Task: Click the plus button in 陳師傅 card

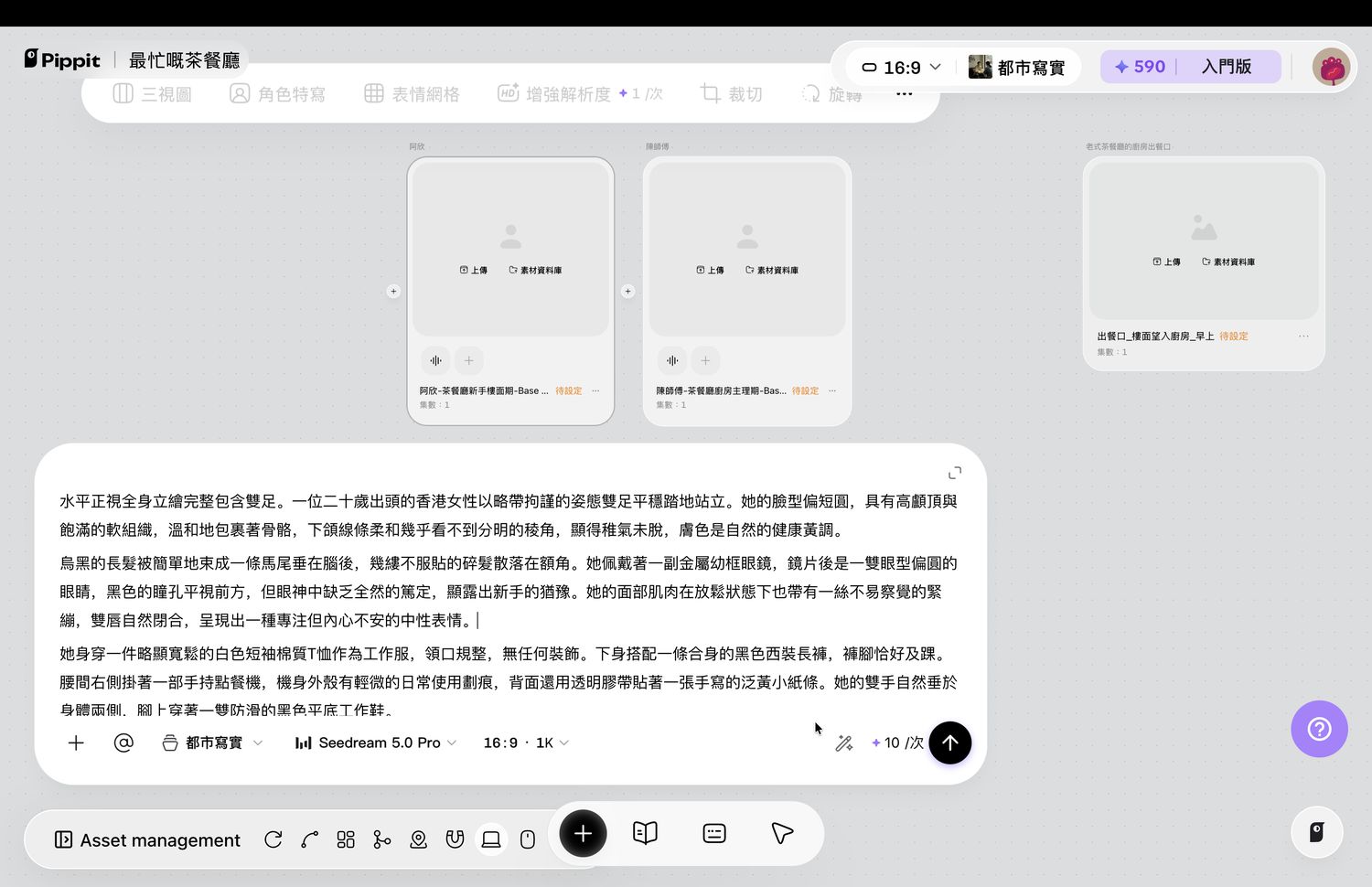Action: tap(705, 360)
